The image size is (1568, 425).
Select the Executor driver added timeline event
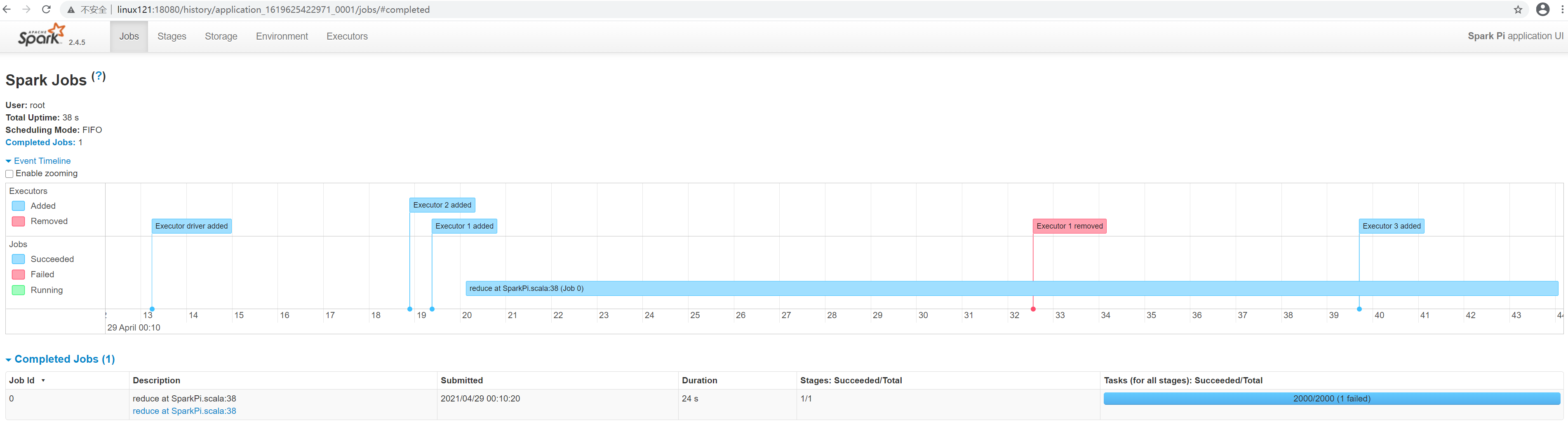click(192, 226)
